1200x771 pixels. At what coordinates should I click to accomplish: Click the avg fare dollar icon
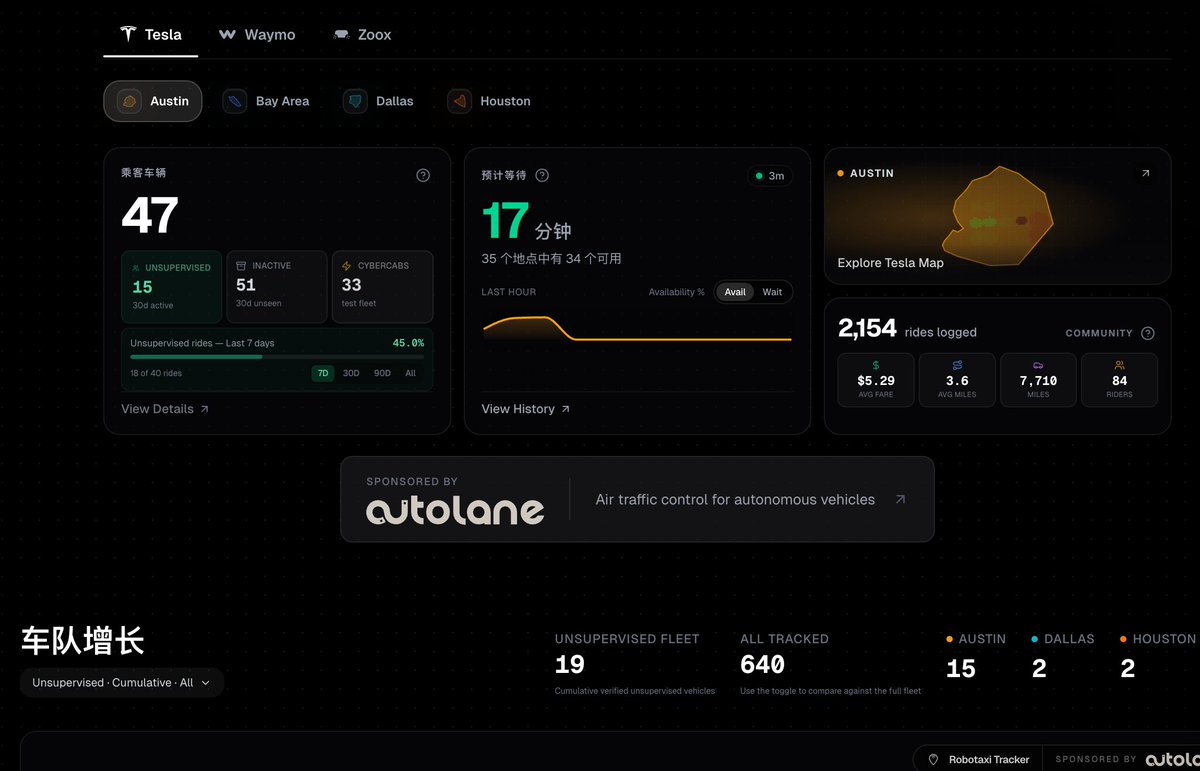(876, 366)
